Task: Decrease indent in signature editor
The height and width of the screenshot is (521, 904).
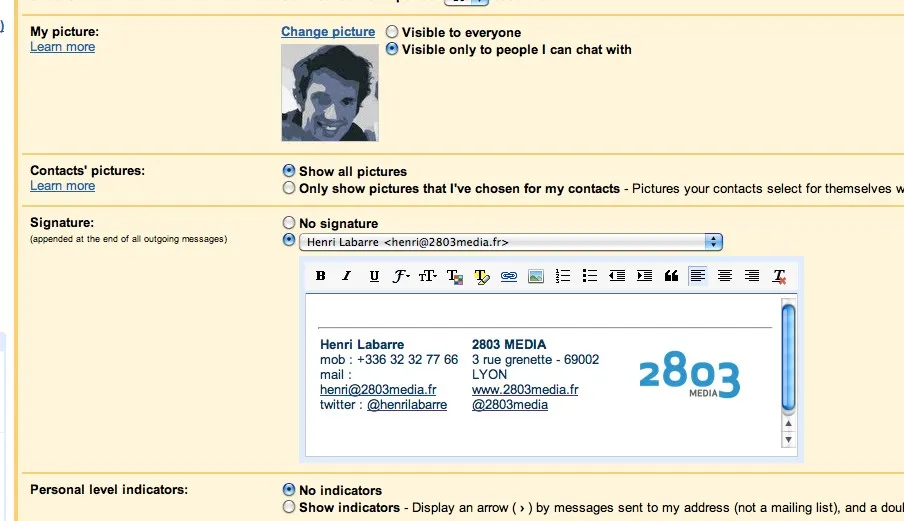Action: [x=617, y=276]
